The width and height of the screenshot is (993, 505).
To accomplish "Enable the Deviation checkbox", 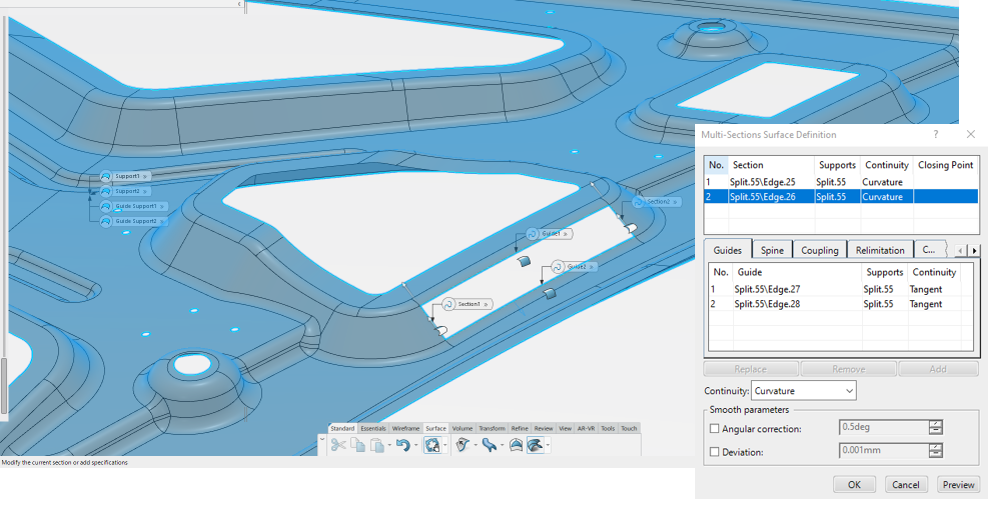I will [714, 452].
